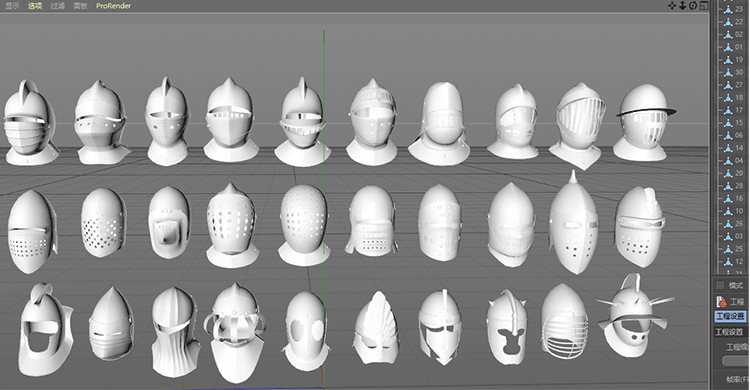Toggle the viewport maximize layout icon

(704, 6)
